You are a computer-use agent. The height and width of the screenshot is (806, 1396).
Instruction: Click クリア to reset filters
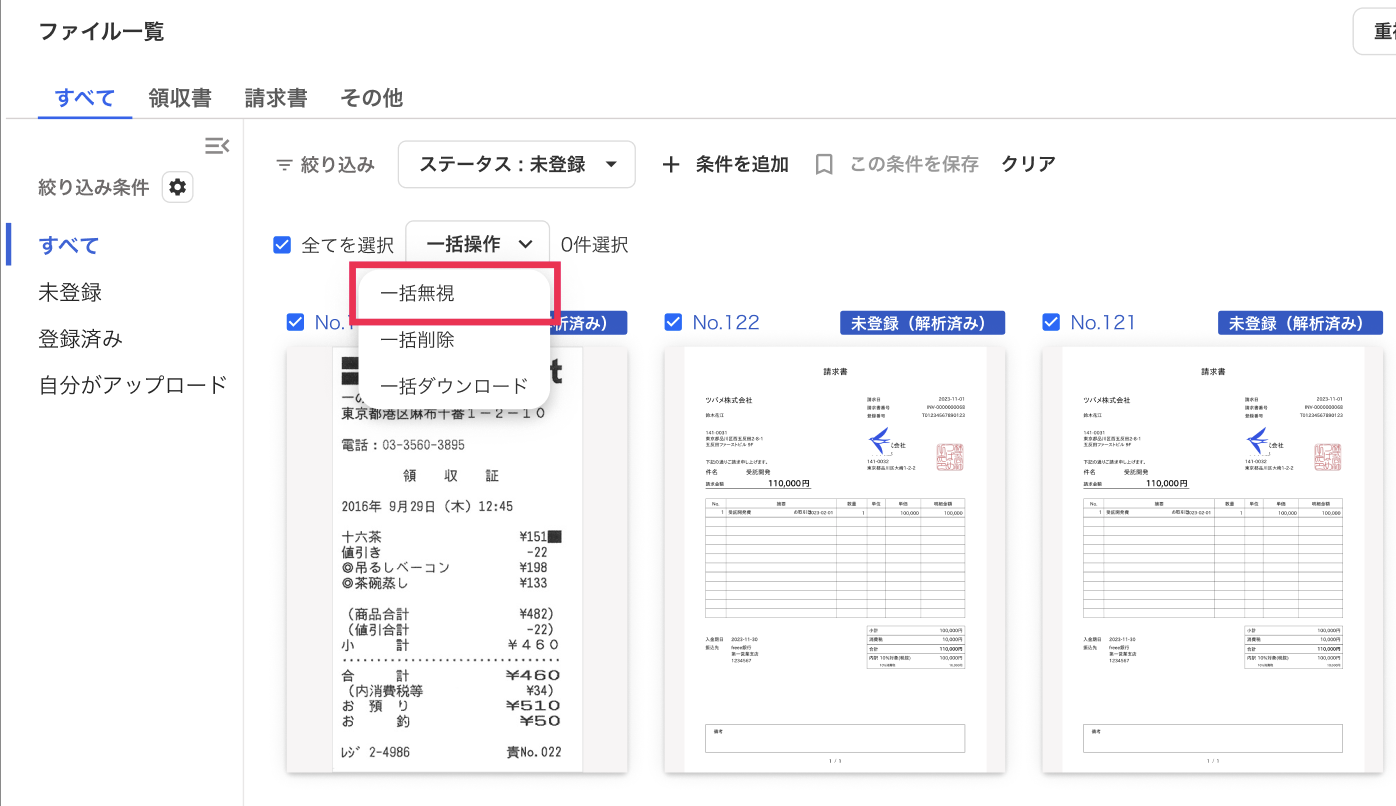pyautogui.click(x=1029, y=165)
